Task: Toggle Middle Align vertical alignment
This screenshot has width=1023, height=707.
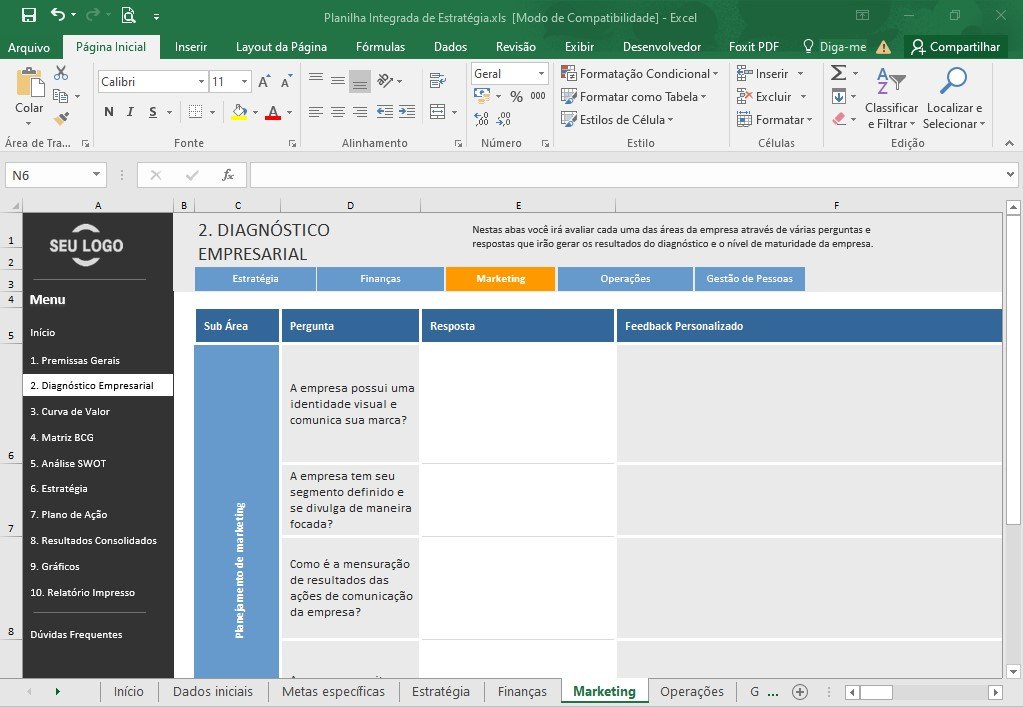Action: point(338,80)
